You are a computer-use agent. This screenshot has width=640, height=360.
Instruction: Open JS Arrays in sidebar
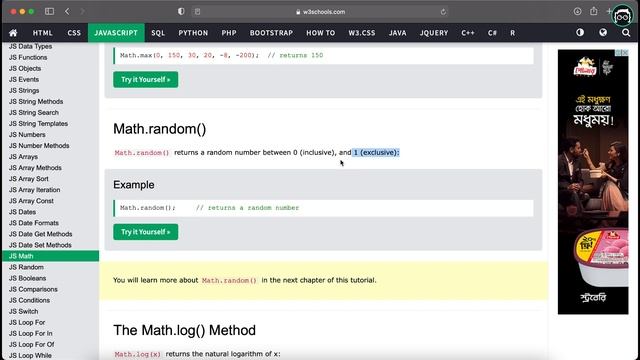point(23,157)
